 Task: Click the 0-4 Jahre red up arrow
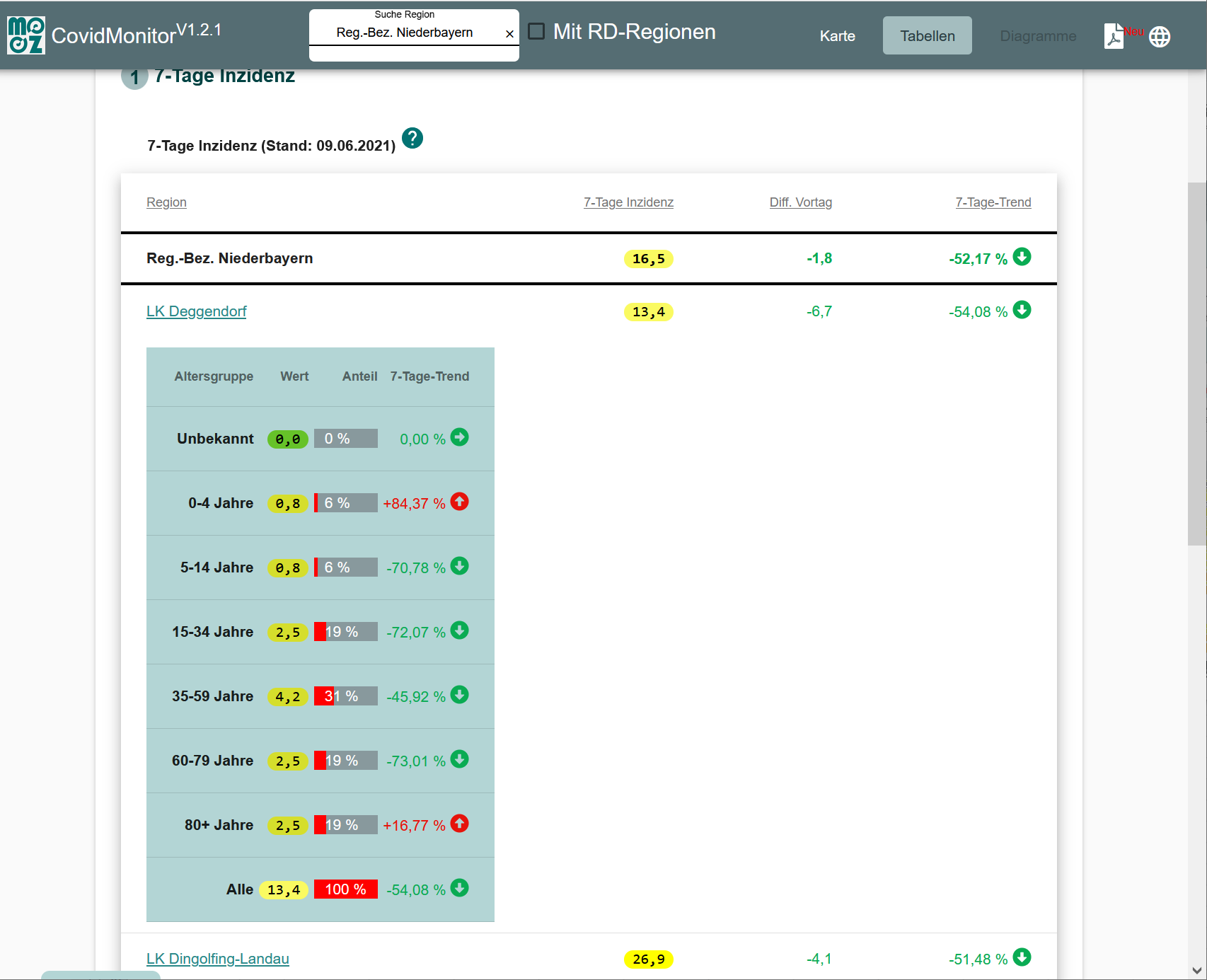pyautogui.click(x=460, y=502)
